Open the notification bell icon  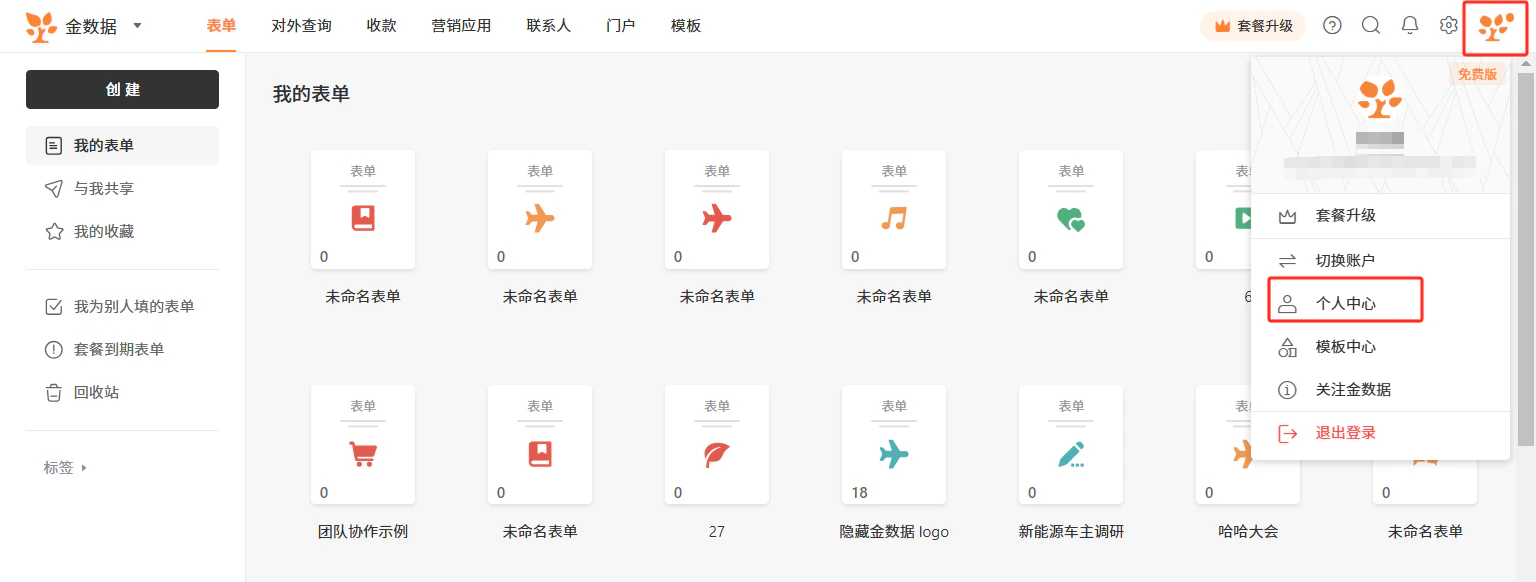(1410, 26)
